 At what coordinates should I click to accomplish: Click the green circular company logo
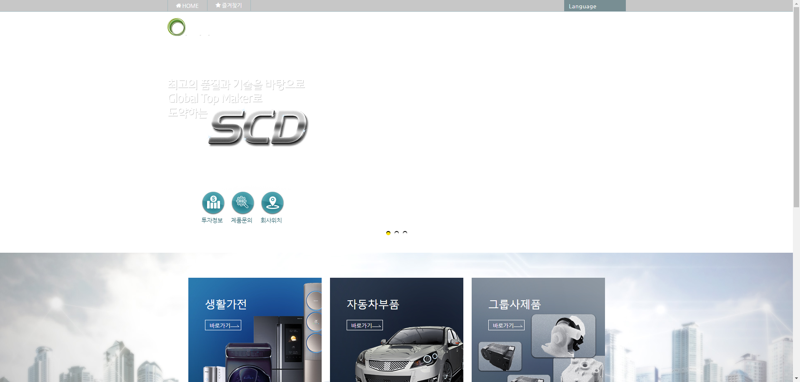177,27
